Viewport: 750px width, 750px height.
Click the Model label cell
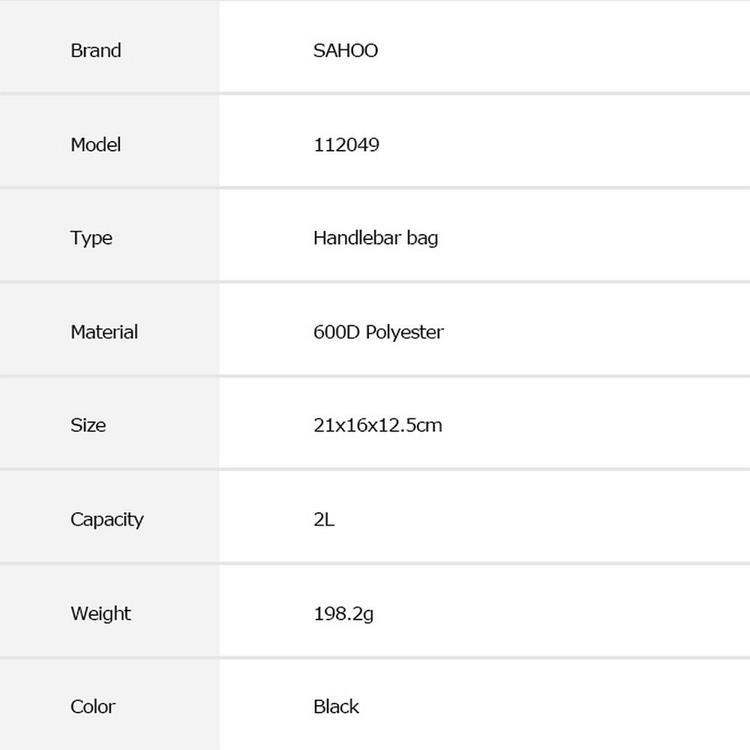pyautogui.click(x=110, y=141)
